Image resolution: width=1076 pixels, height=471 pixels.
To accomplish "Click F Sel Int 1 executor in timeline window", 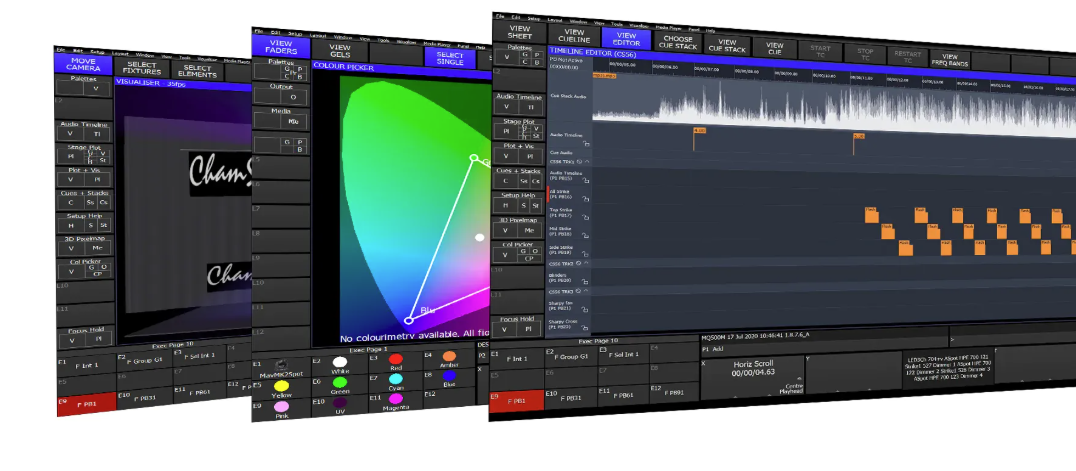I will tap(622, 354).
